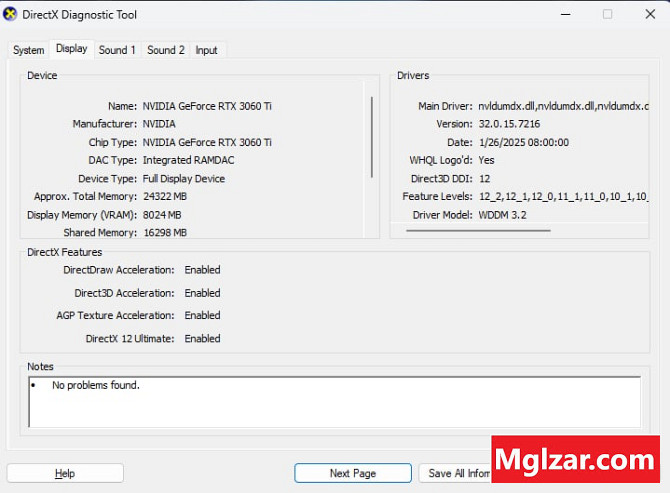Click the driver date 1/26/2025 08:00:00
This screenshot has width=670, height=493.
[524, 142]
